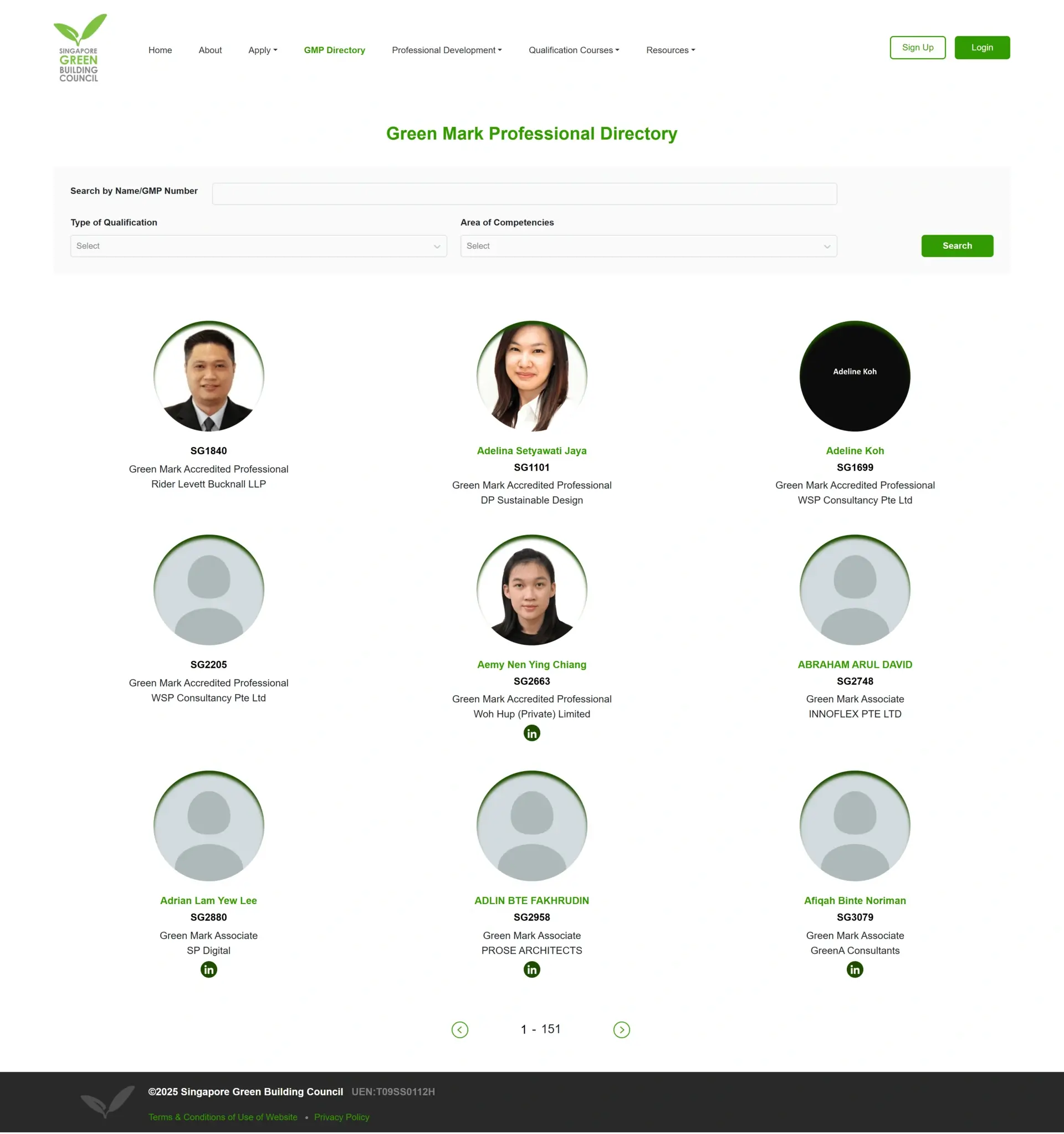Click the Name/GMP Number search field
1064x1134 pixels.
(524, 193)
